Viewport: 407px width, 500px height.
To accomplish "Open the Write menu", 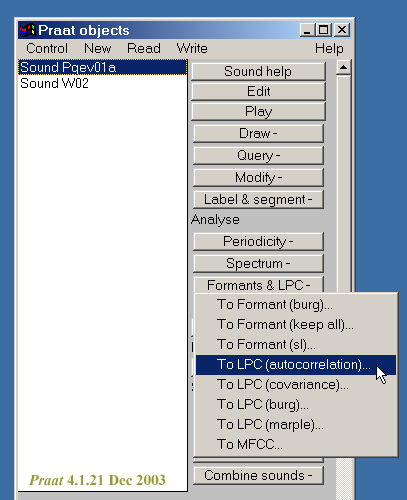I will (x=192, y=48).
